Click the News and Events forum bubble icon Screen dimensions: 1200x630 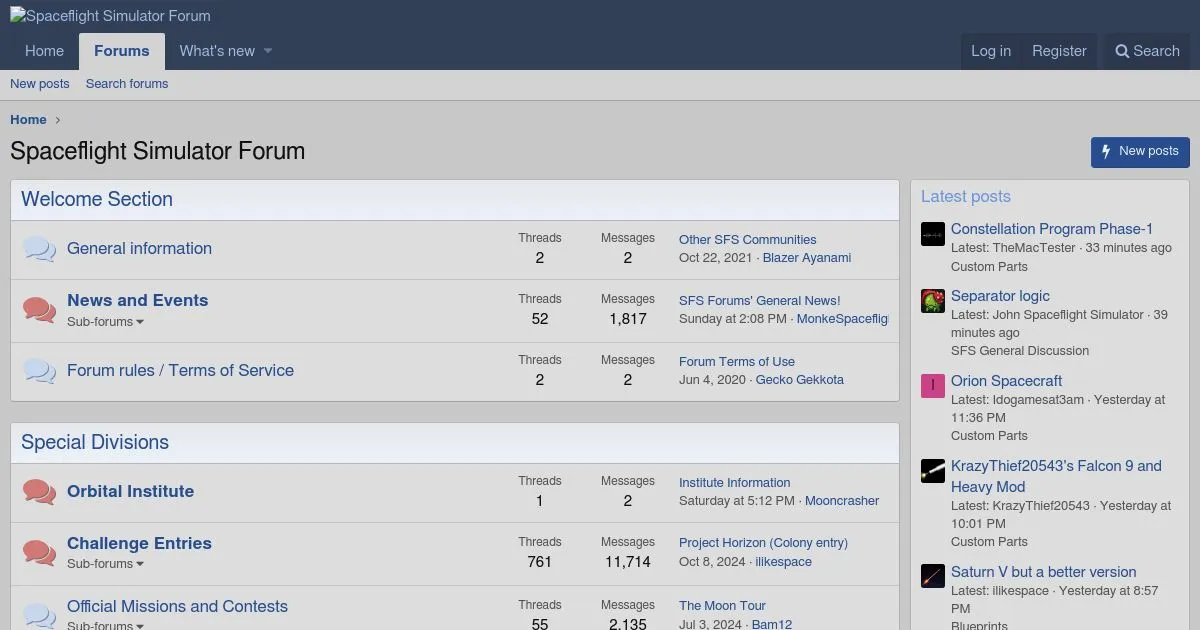tap(39, 310)
